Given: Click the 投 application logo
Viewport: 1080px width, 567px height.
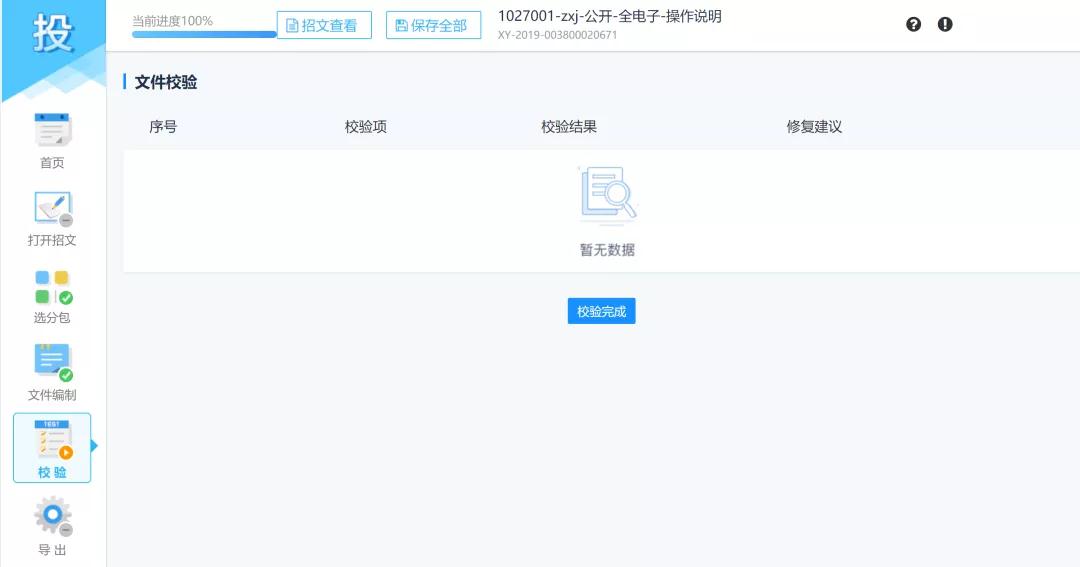Looking at the screenshot, I should pyautogui.click(x=52, y=32).
